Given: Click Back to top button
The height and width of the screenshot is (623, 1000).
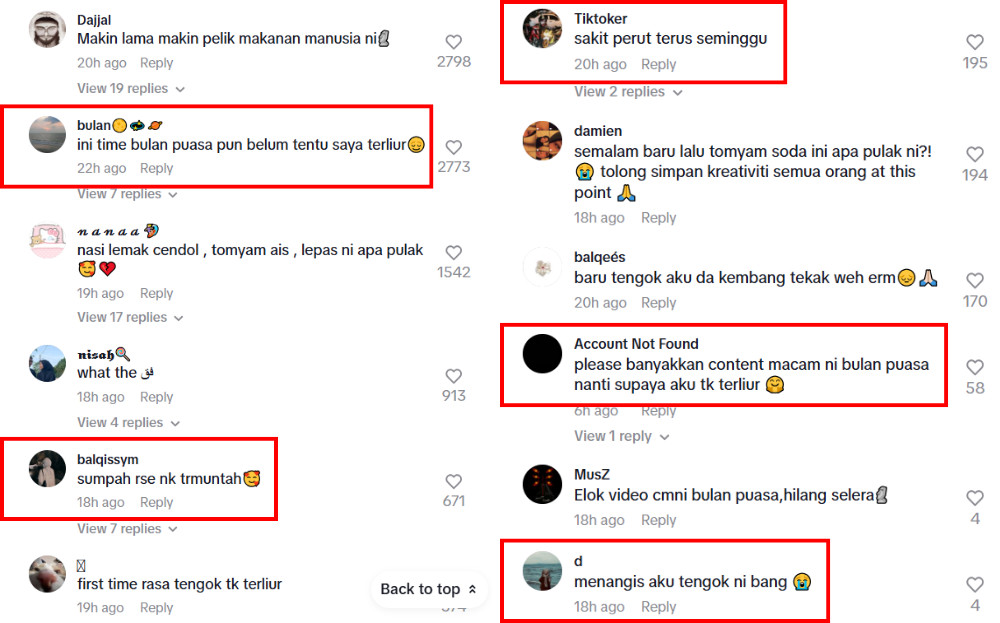Looking at the screenshot, I should tap(429, 589).
